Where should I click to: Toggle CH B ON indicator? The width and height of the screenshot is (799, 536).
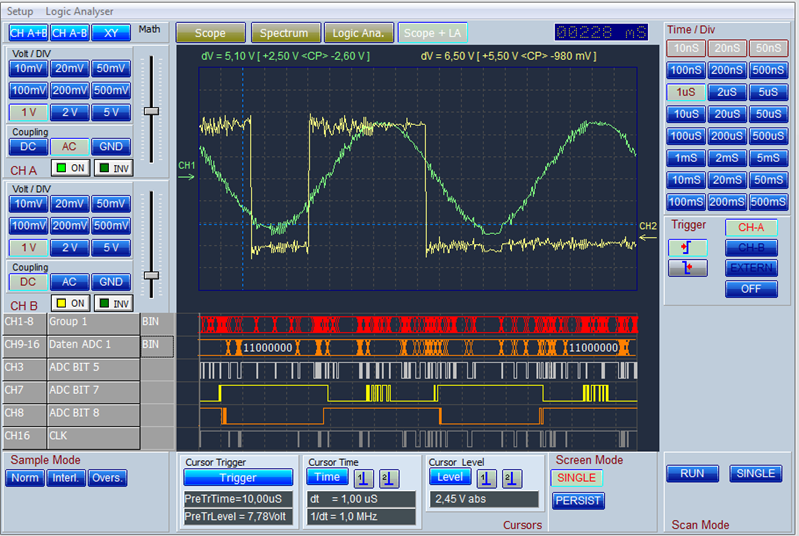(x=71, y=303)
